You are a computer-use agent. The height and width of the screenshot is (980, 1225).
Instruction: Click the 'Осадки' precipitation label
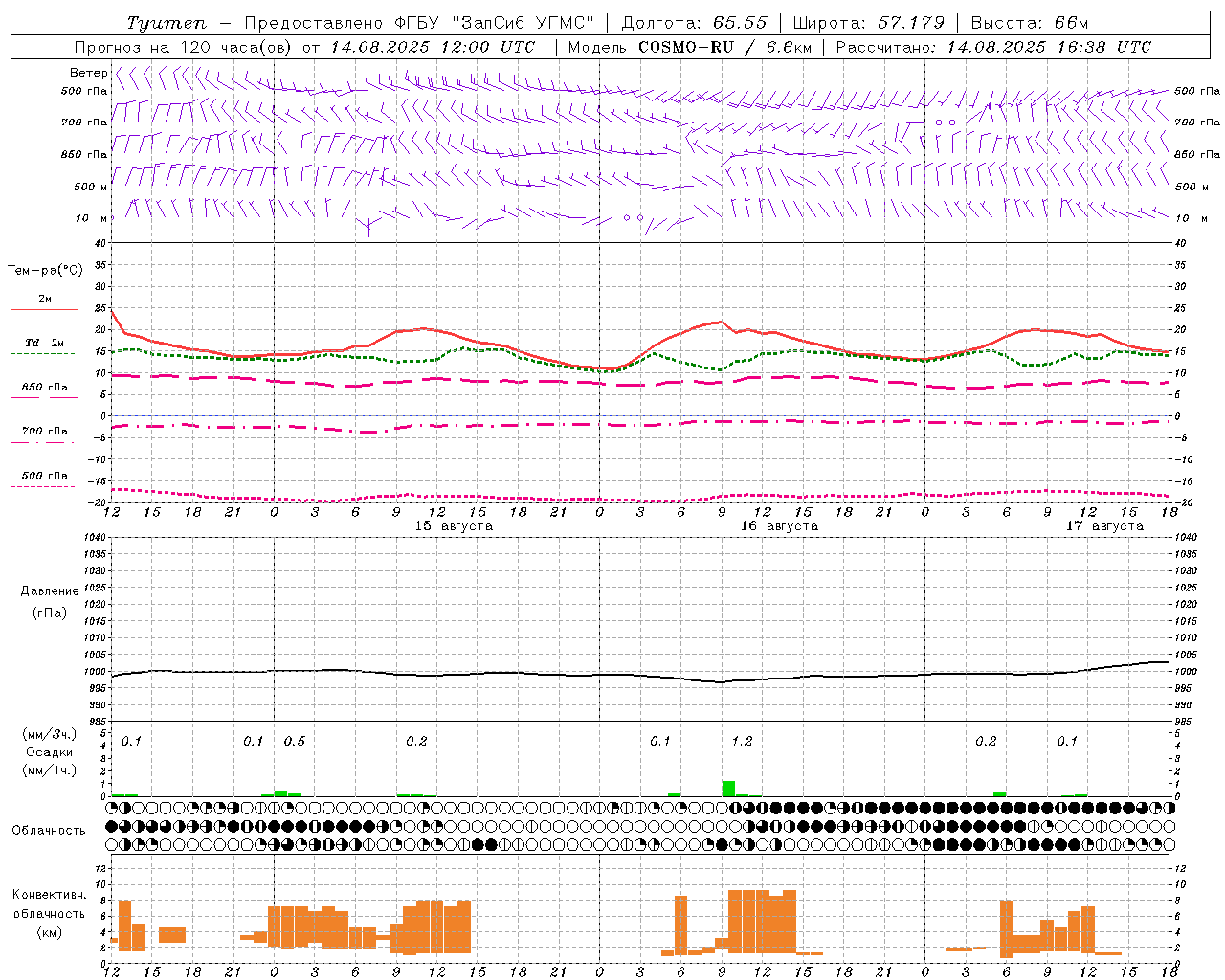(49, 752)
